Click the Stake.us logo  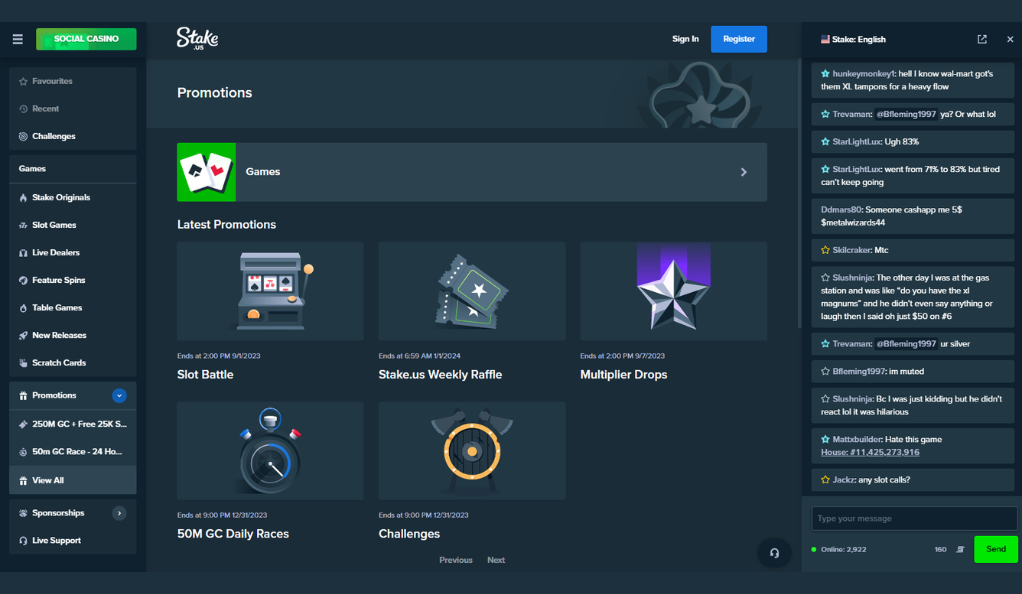coord(197,38)
